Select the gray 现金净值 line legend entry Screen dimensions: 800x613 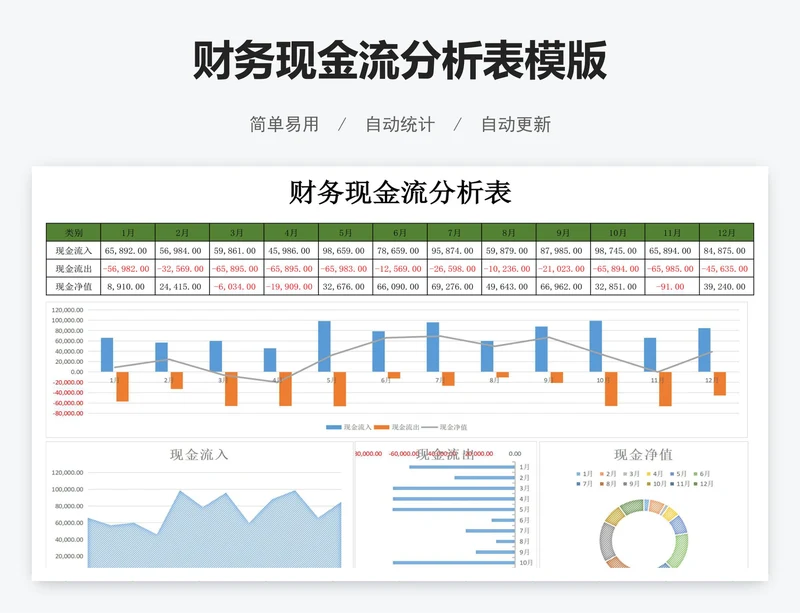[444, 427]
